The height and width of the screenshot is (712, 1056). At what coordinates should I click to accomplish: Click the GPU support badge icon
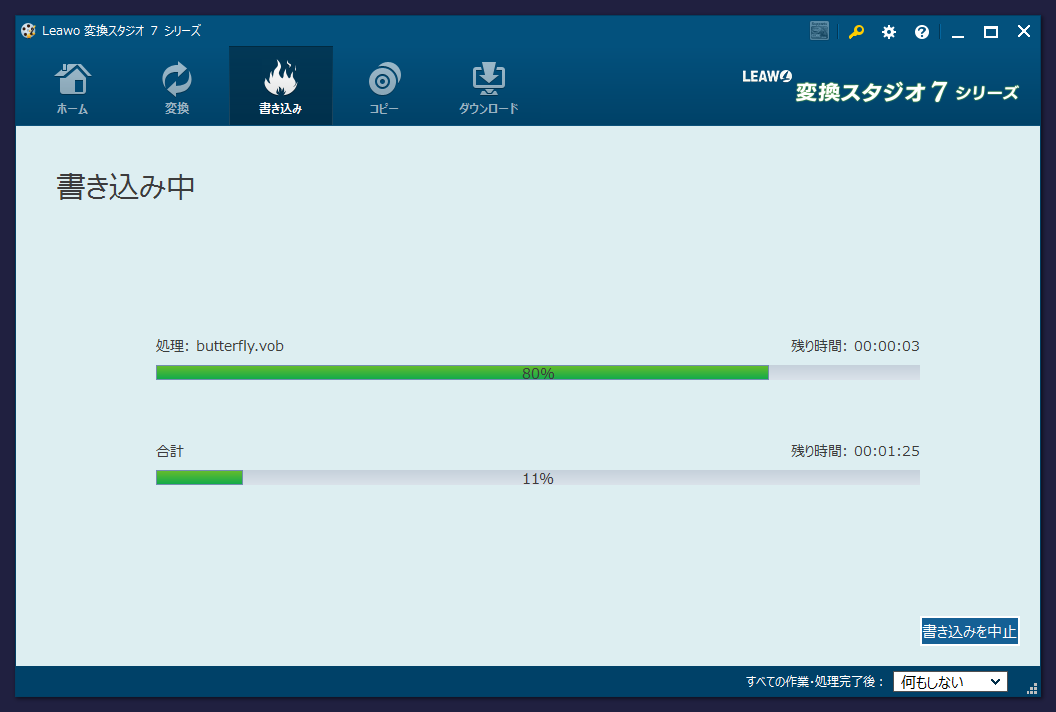pos(820,31)
